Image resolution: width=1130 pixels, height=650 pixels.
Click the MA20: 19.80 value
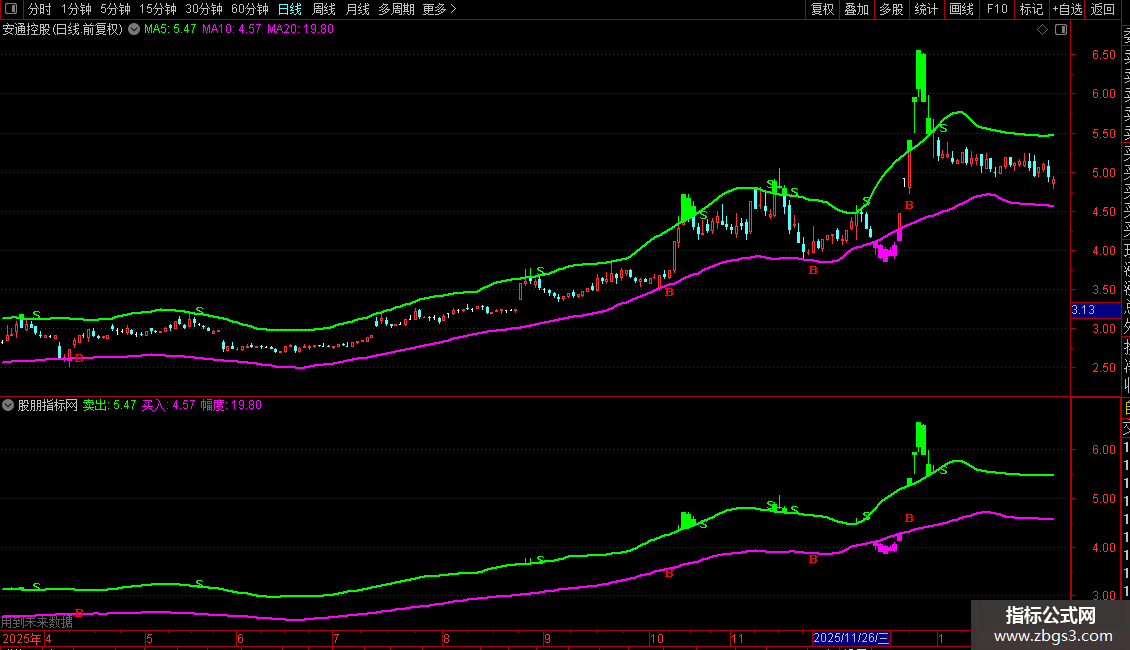(301, 29)
